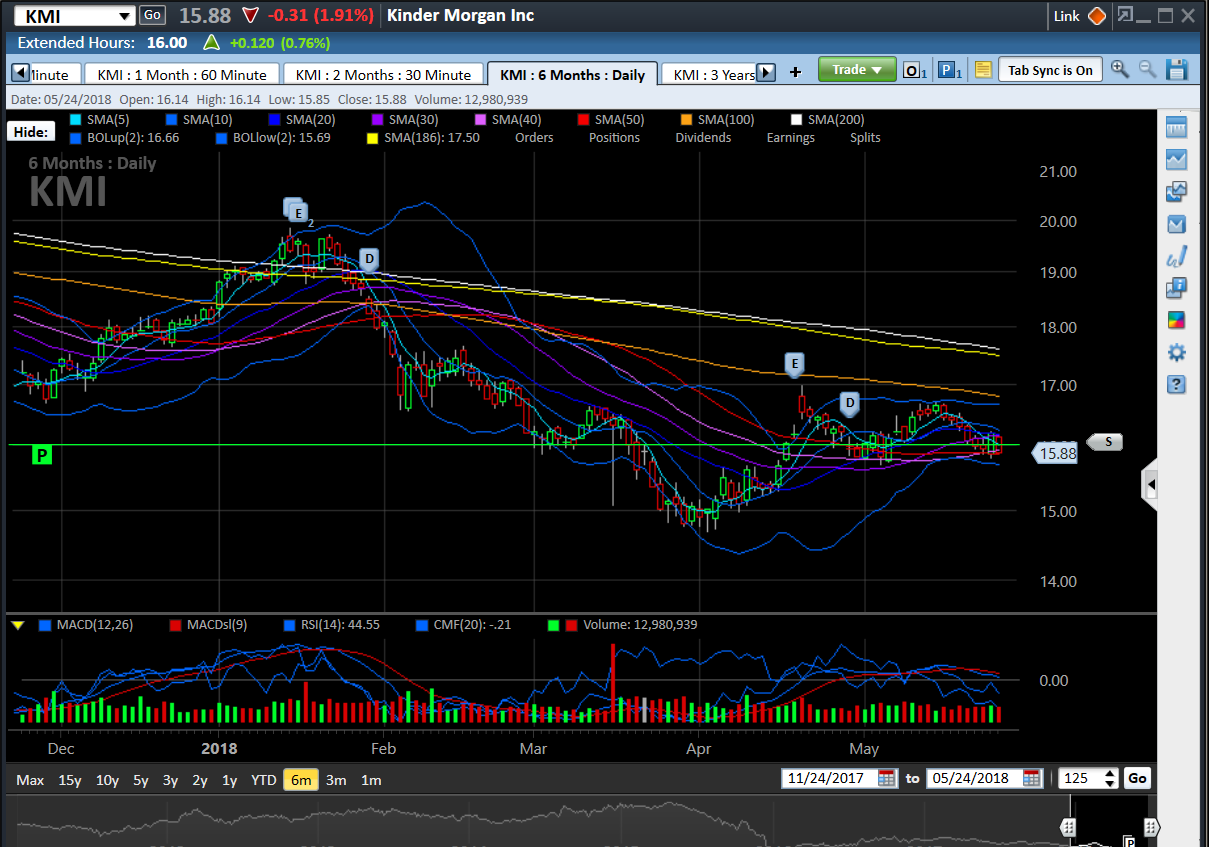Viewport: 1209px width, 847px height.
Task: Open the yellow notes icon
Action: [983, 70]
